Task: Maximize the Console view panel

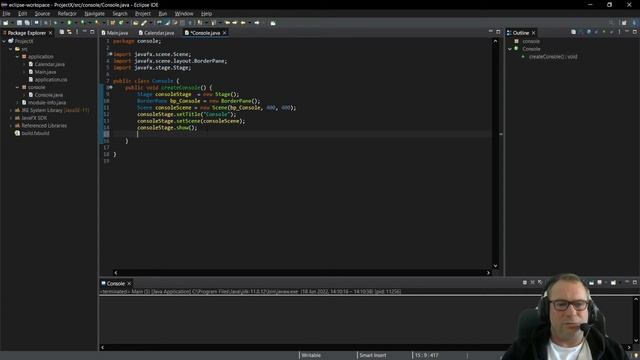Action: (x=635, y=282)
